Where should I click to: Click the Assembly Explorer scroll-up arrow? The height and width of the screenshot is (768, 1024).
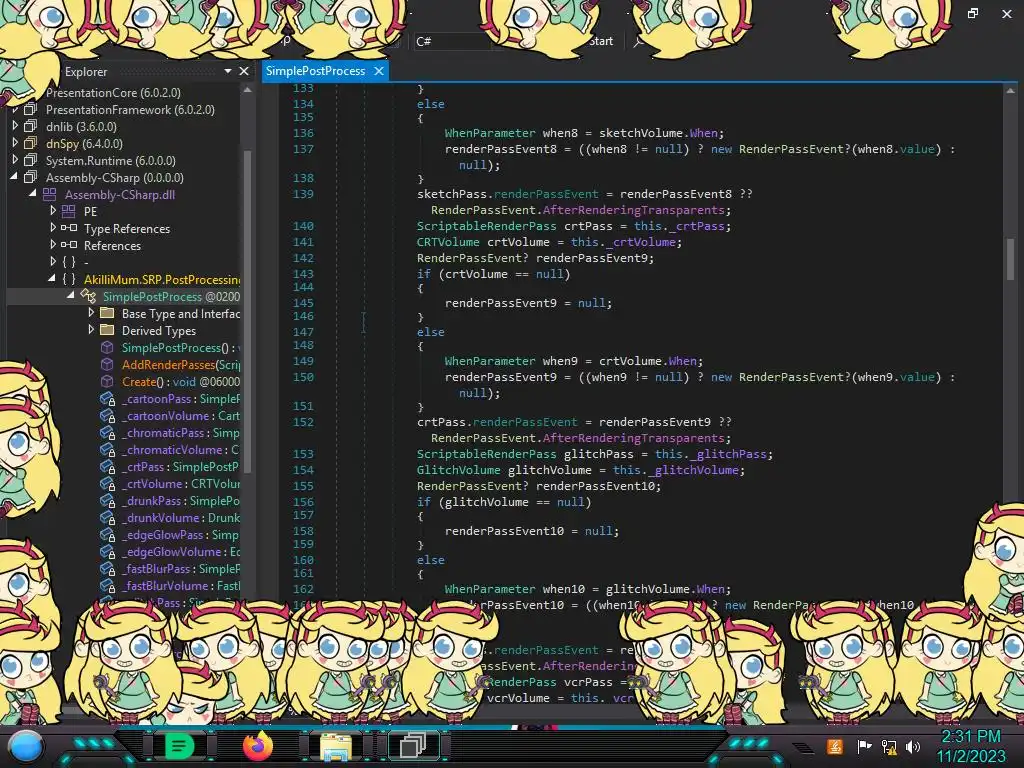[248, 90]
